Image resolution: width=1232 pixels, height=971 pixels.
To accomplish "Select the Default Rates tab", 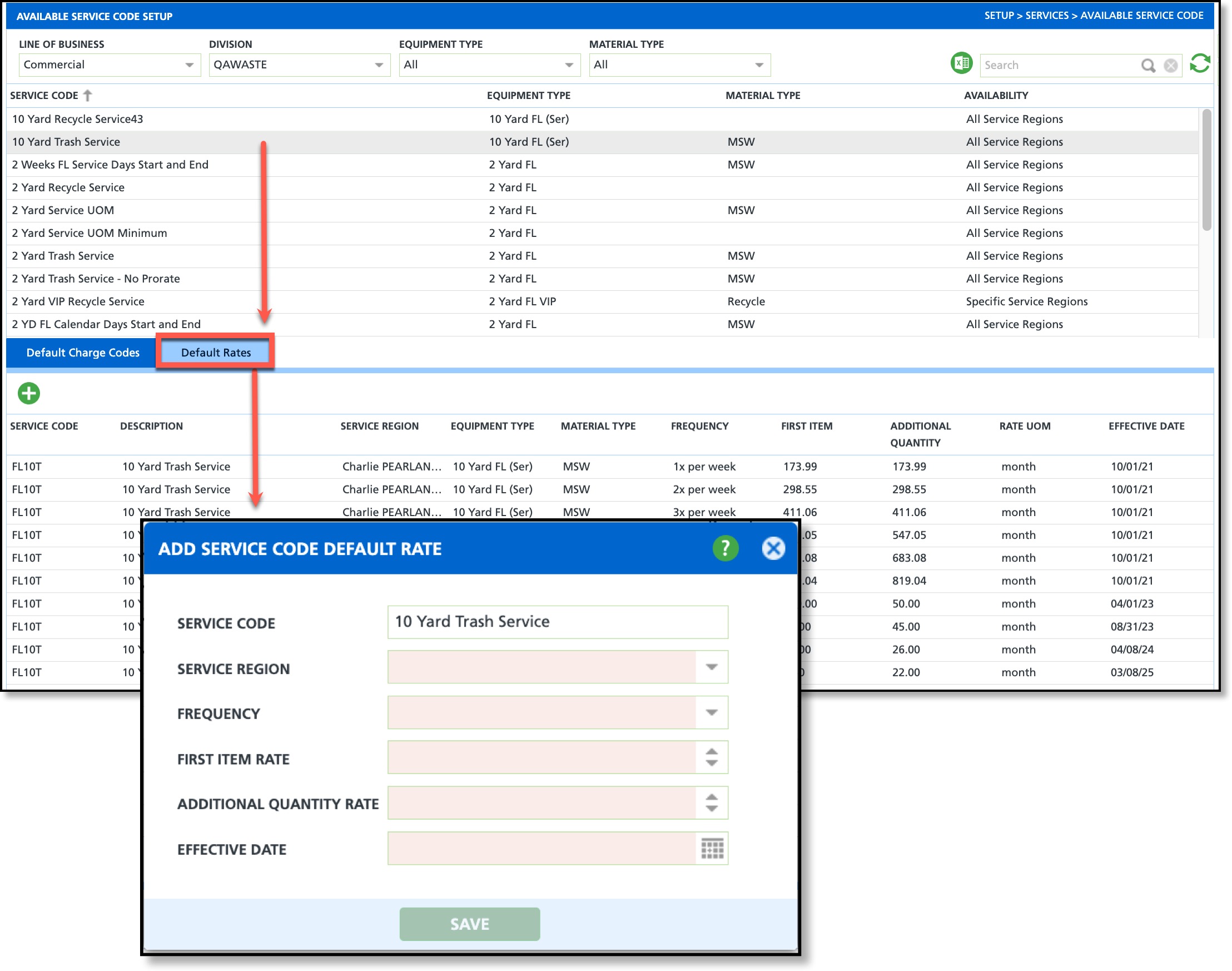I will (216, 353).
